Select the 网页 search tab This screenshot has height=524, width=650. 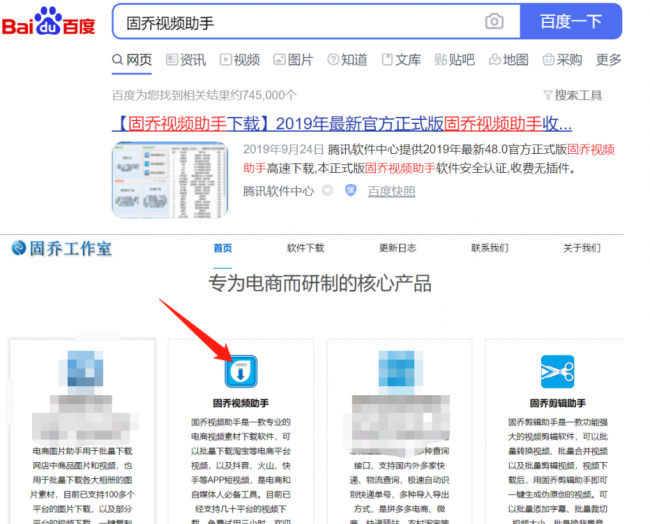[x=132, y=60]
